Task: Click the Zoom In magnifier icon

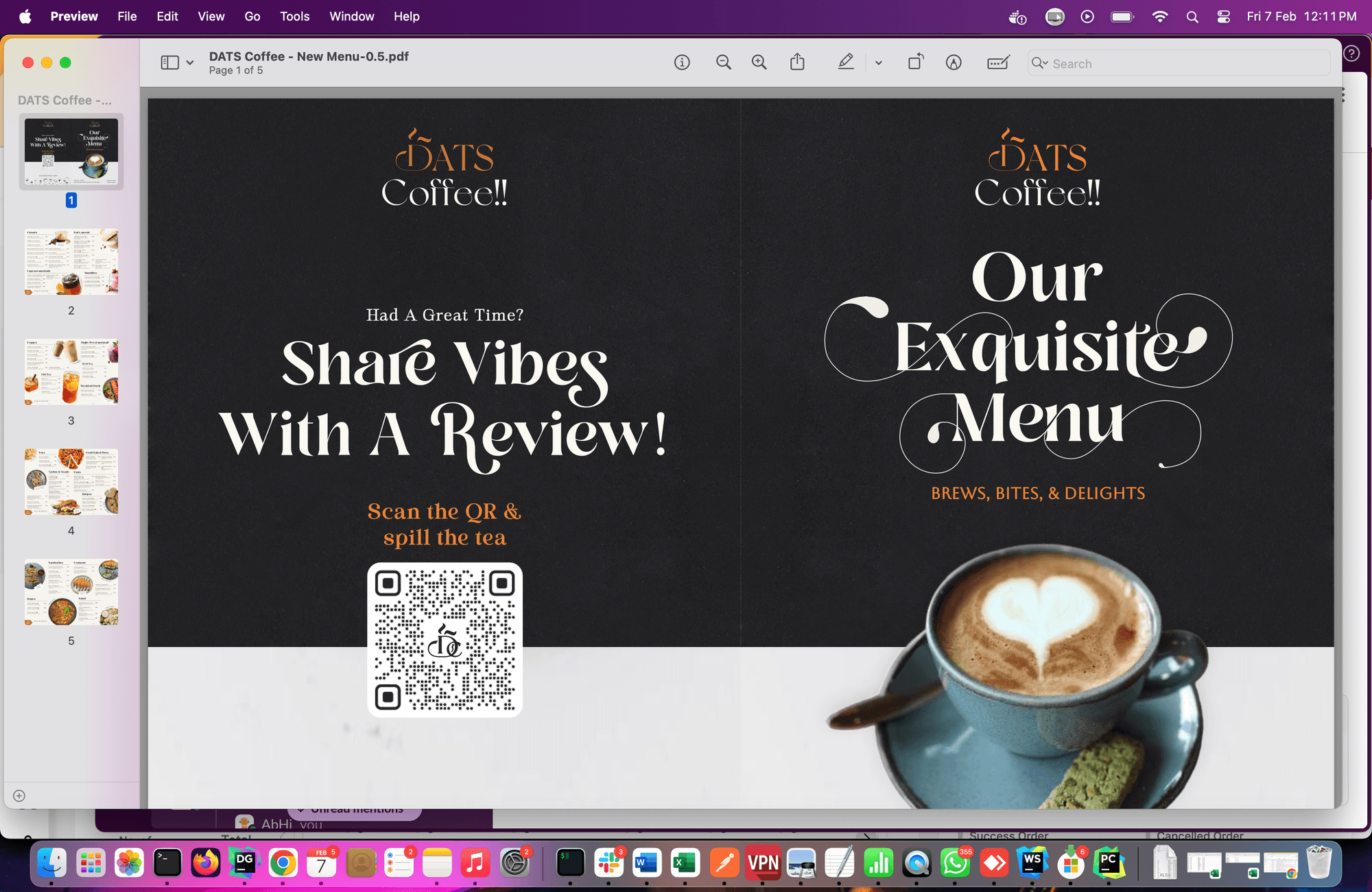Action: click(x=759, y=63)
